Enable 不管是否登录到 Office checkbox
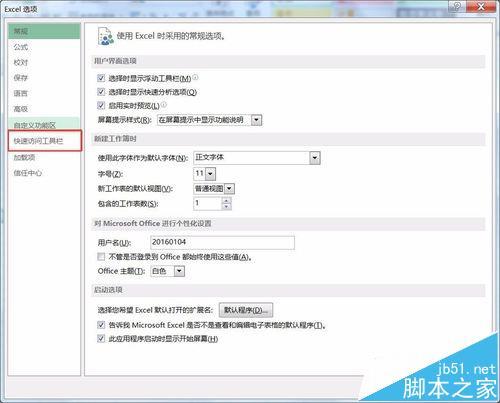 pos(101,257)
